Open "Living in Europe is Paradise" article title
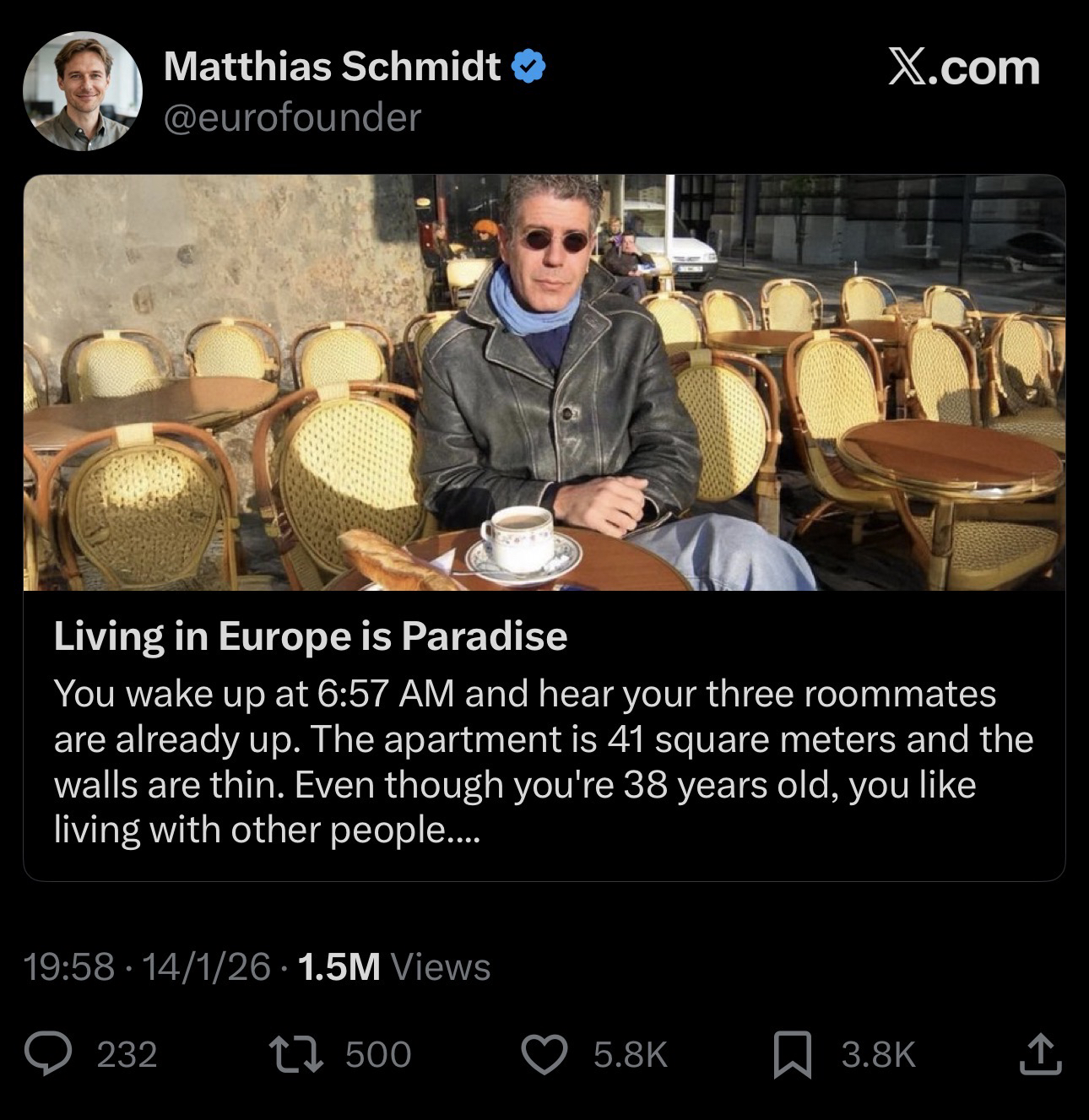This screenshot has width=1089, height=1120. [x=311, y=636]
